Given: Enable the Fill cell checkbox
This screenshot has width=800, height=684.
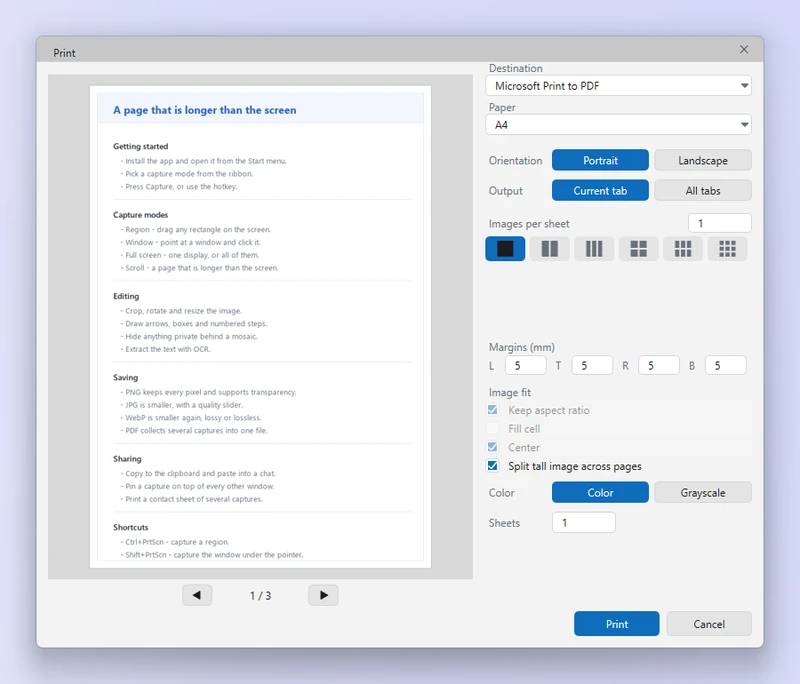Looking at the screenshot, I should (x=493, y=428).
